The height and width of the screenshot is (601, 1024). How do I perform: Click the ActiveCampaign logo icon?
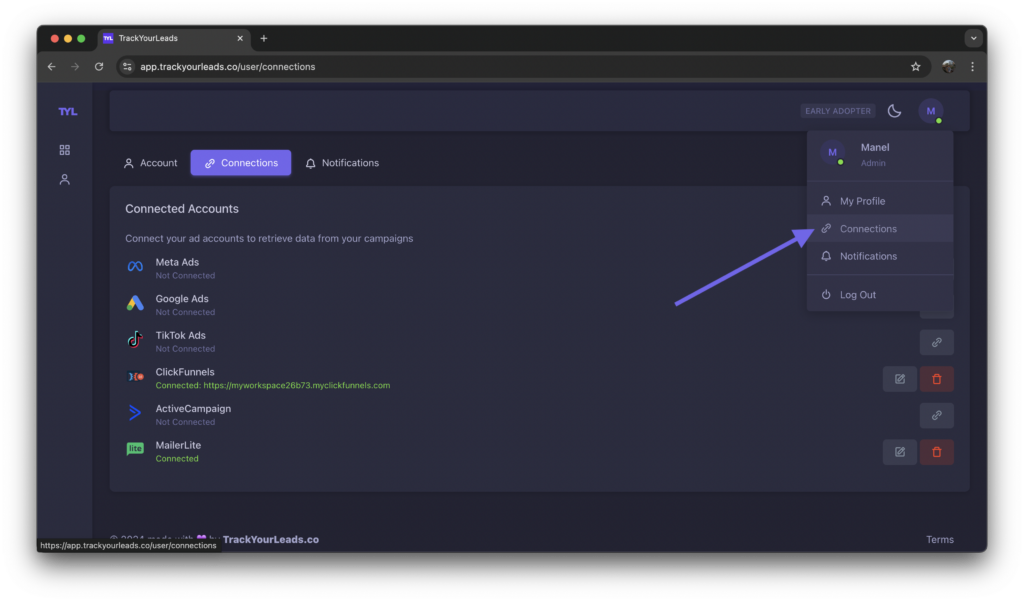click(135, 413)
